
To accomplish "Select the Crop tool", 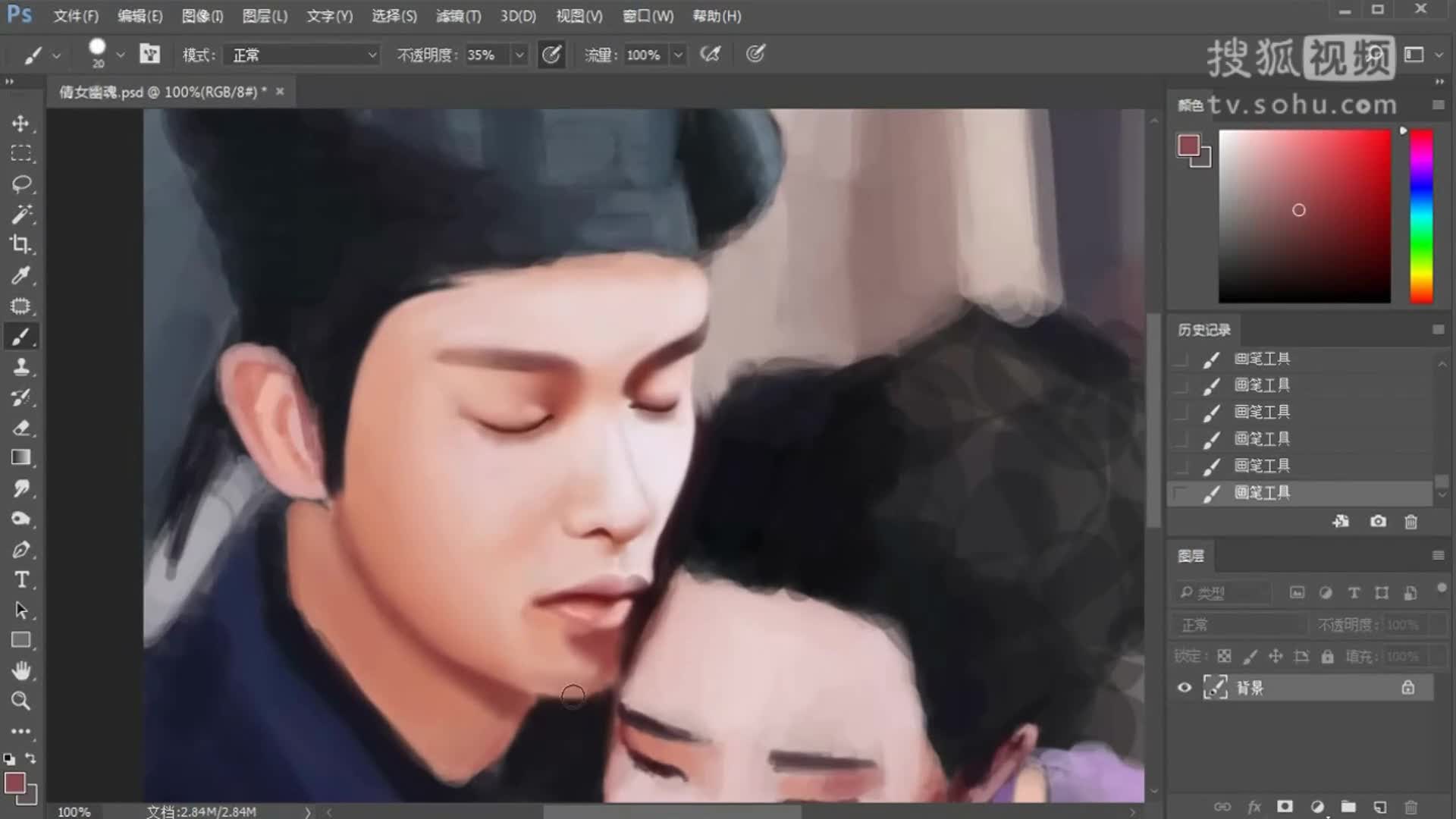I will pos(20,245).
